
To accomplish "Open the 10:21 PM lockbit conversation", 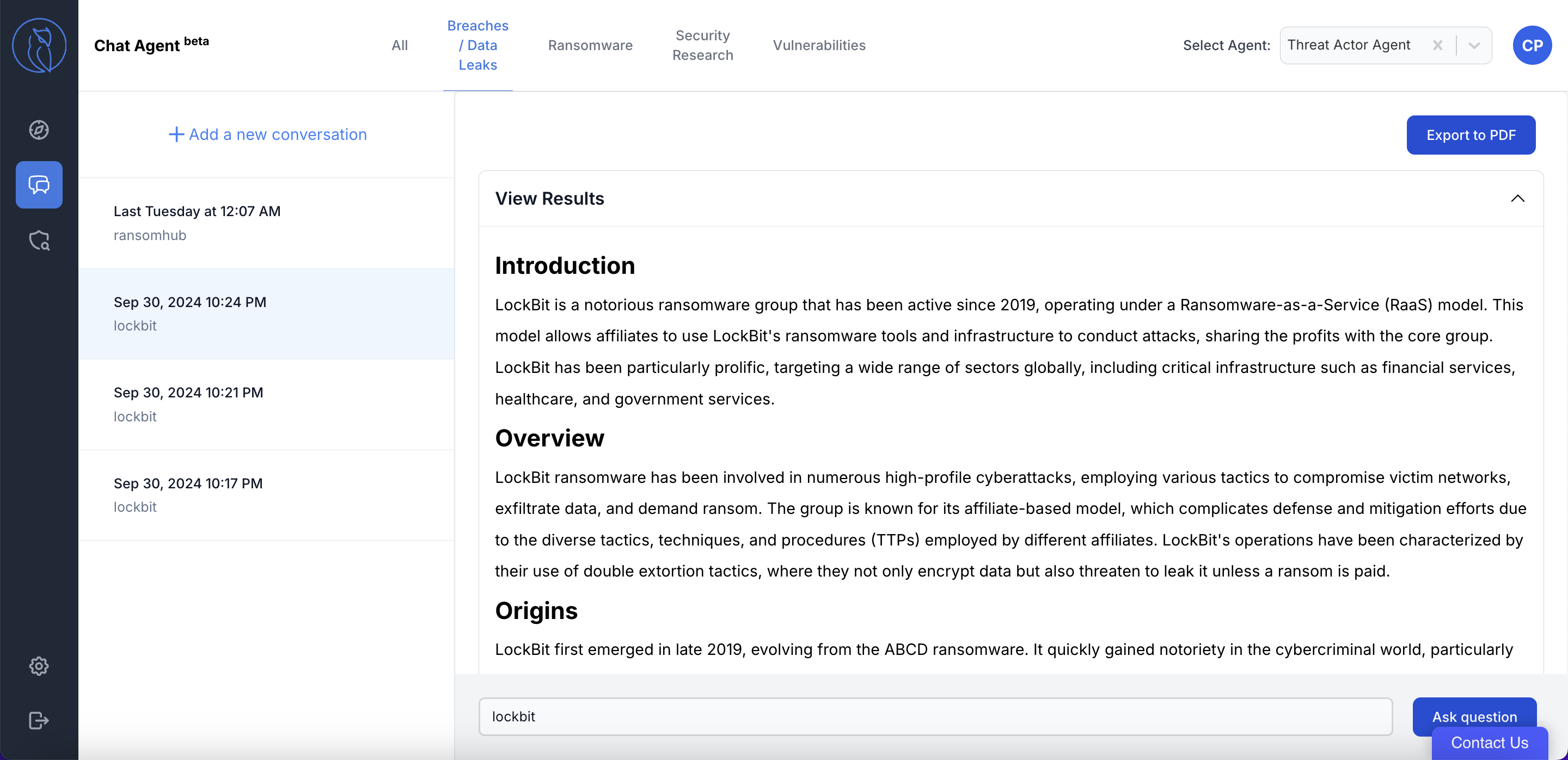I will (267, 404).
